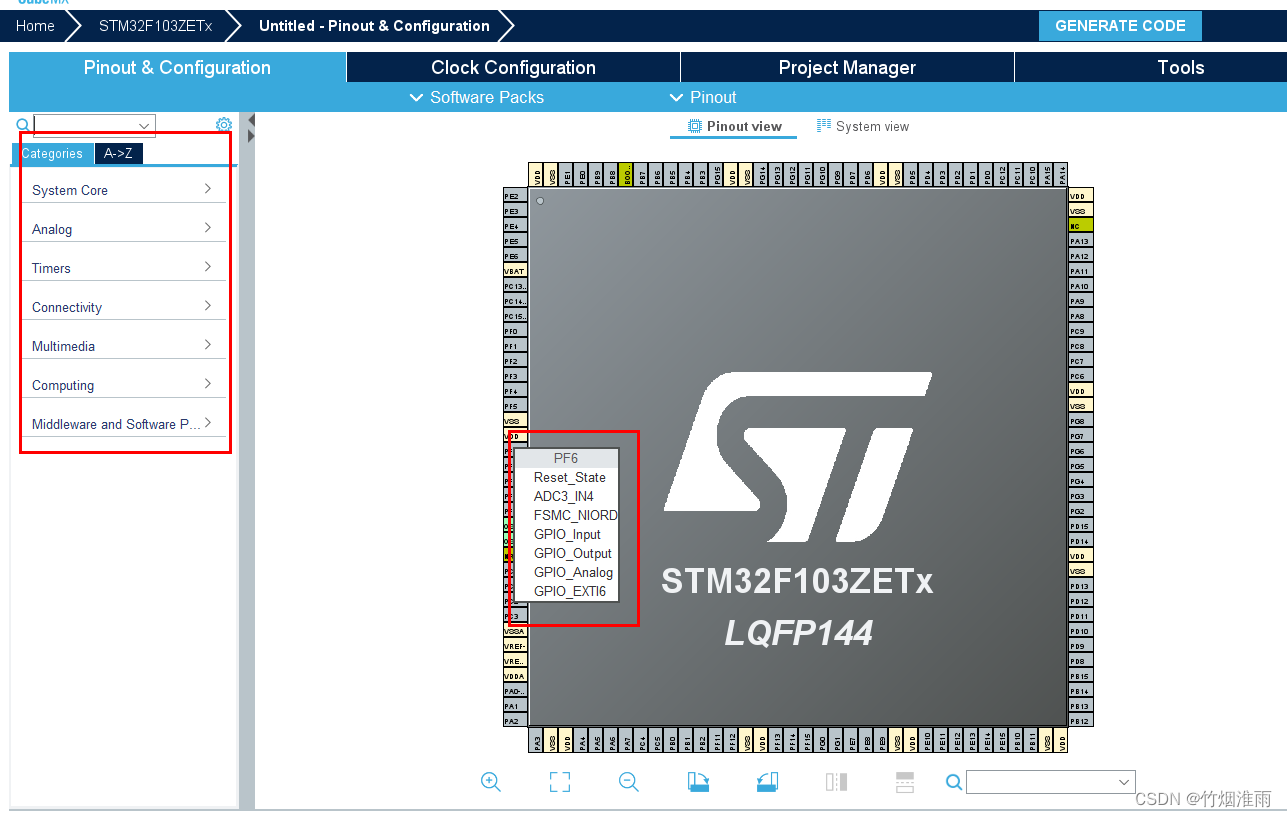Click pin PA8 on the right edge
1287x817 pixels.
pyautogui.click(x=1081, y=316)
